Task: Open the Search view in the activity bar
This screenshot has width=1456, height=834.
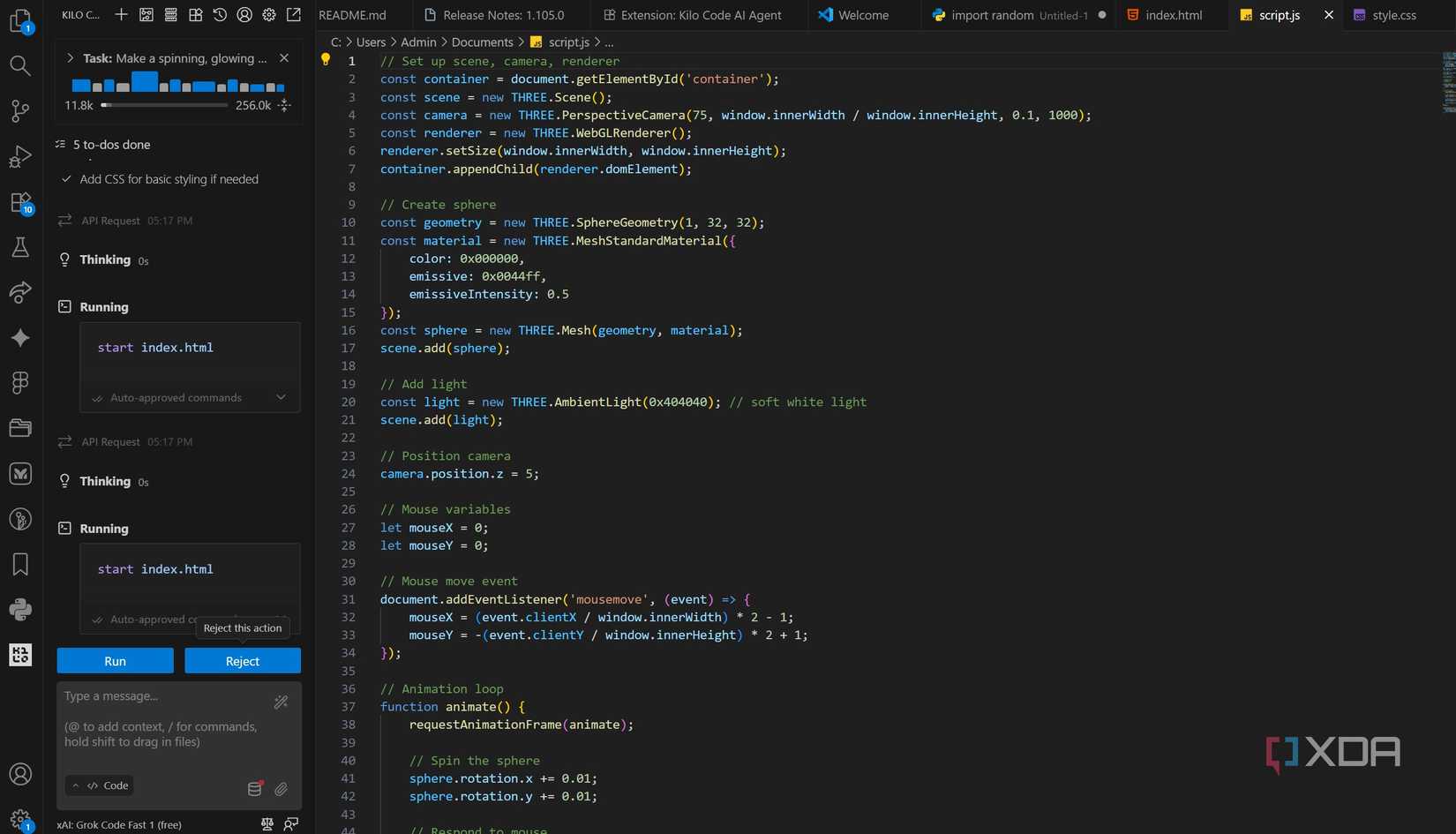Action: click(19, 65)
